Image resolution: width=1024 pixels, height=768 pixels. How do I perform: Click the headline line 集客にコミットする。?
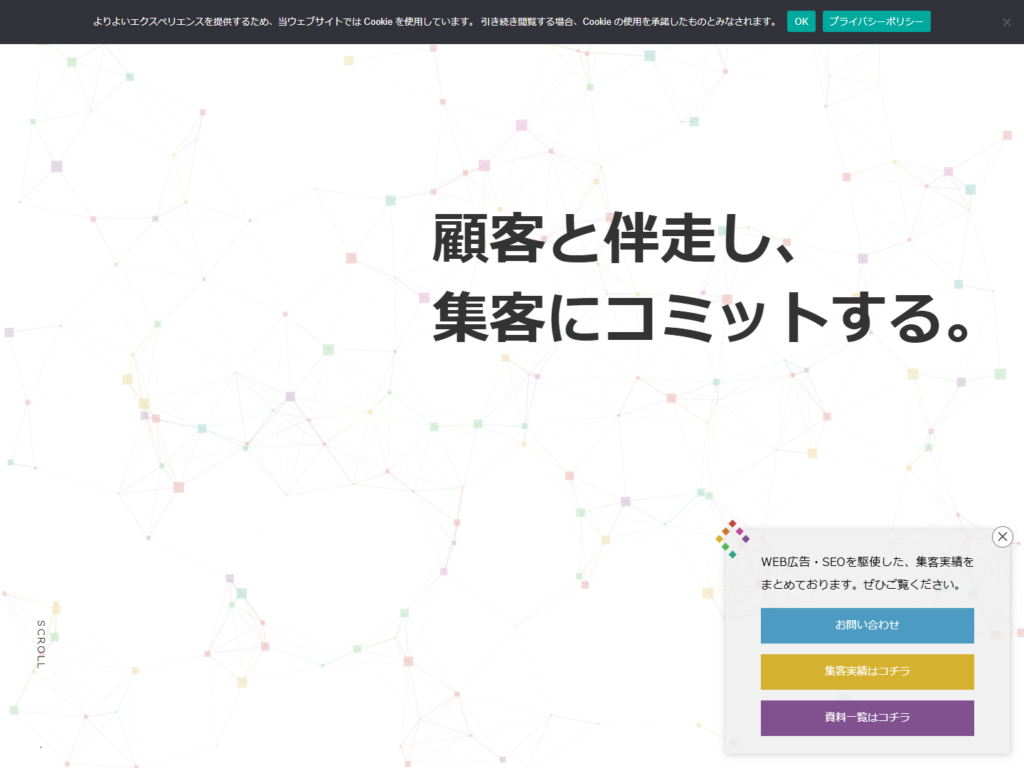tap(702, 317)
